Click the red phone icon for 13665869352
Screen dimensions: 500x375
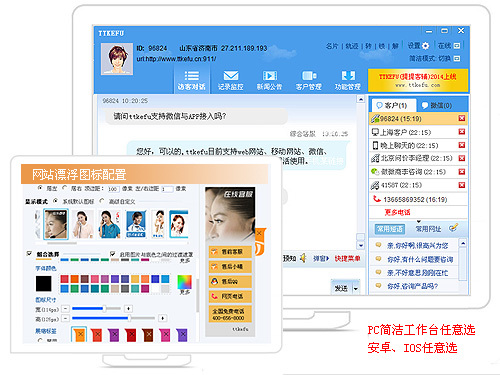[x=377, y=199]
